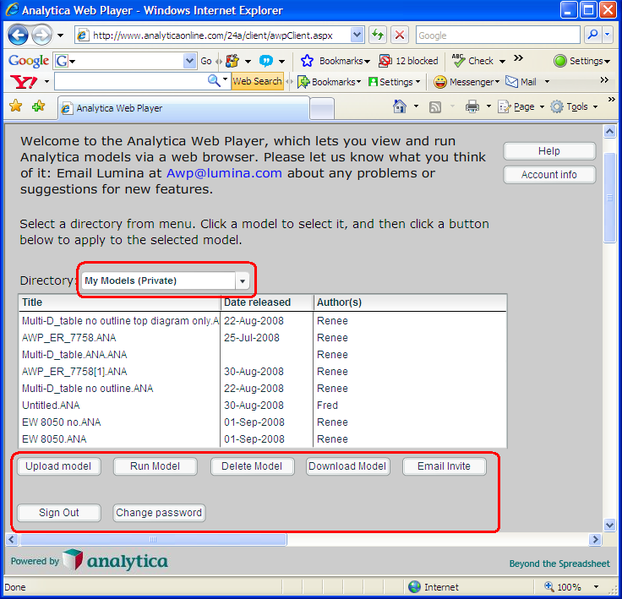This screenshot has width=622, height=599.
Task: Go forward with the browser Forward arrow
Action: (42, 35)
